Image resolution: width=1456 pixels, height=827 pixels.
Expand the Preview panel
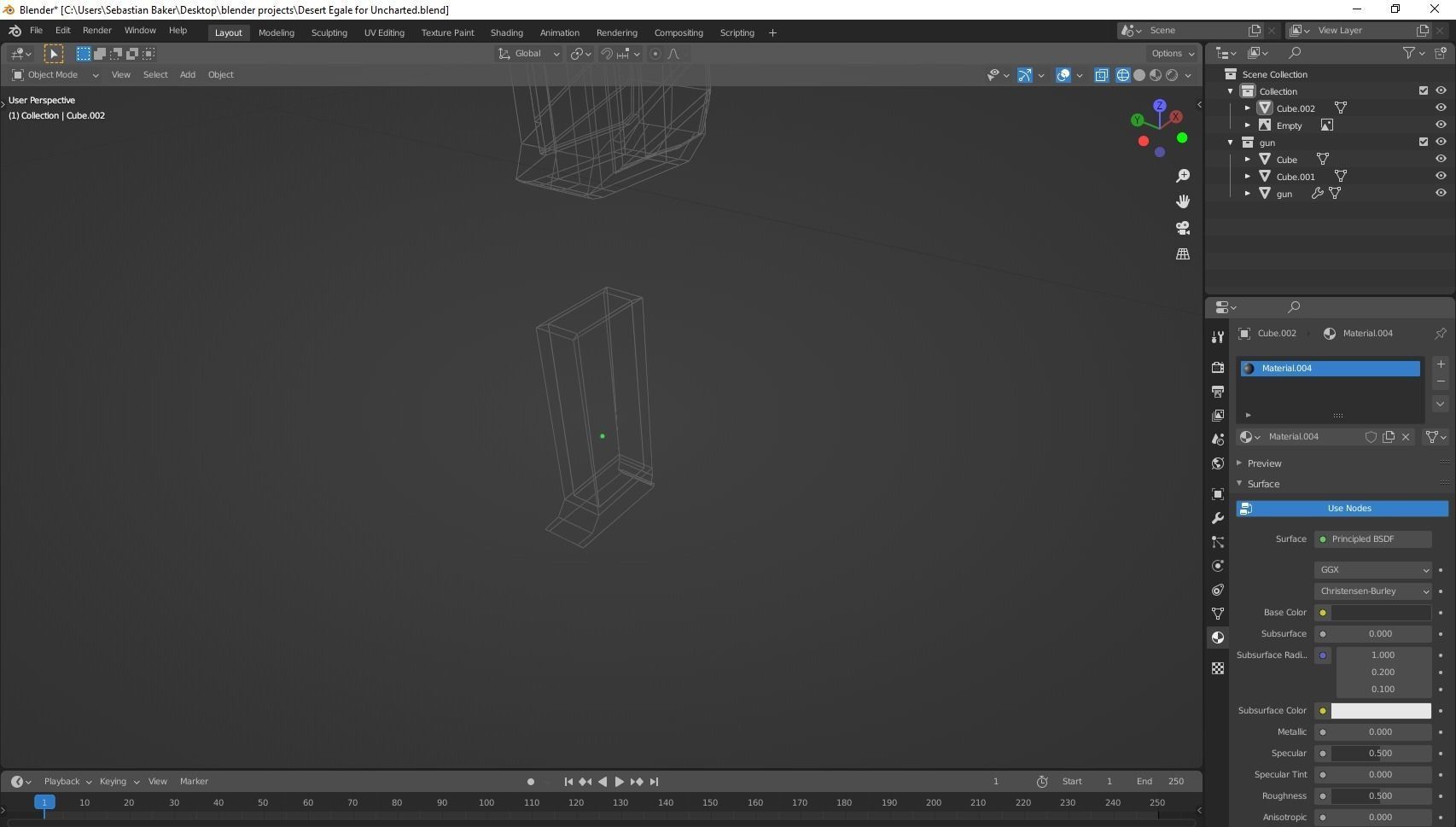tap(1263, 463)
